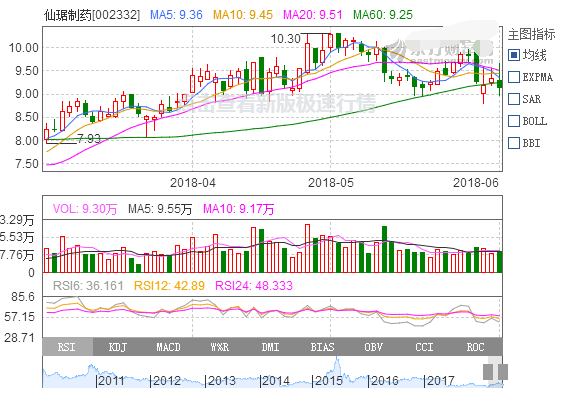Click the 10.30 high price candlestick
The height and width of the screenshot is (393, 574).
pos(331,41)
